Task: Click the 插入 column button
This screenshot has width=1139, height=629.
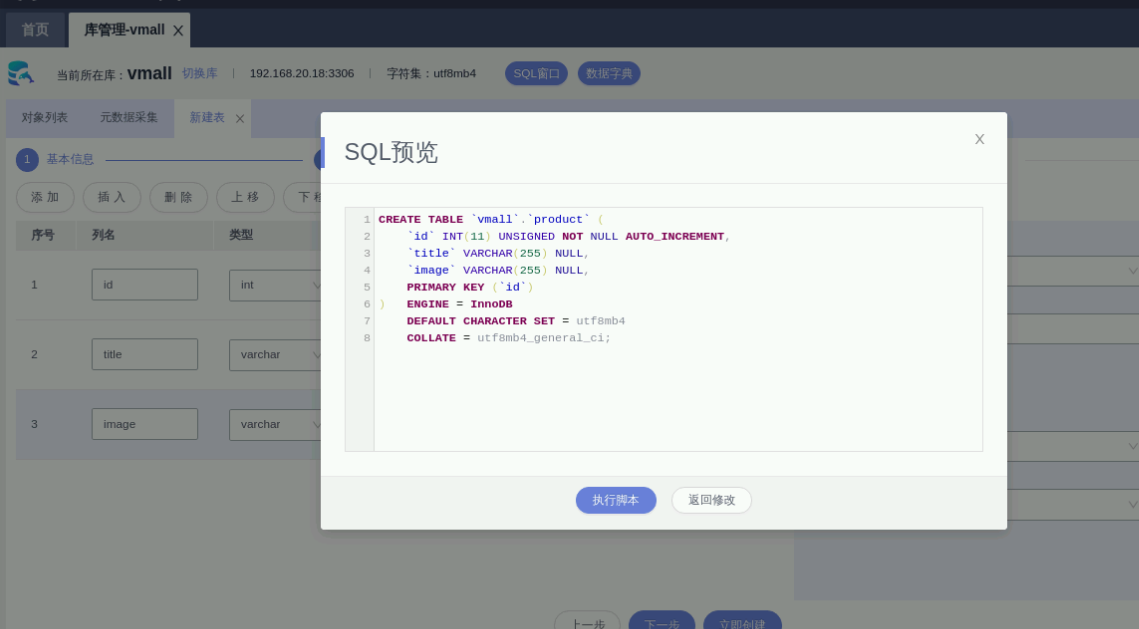Action: pyautogui.click(x=112, y=197)
